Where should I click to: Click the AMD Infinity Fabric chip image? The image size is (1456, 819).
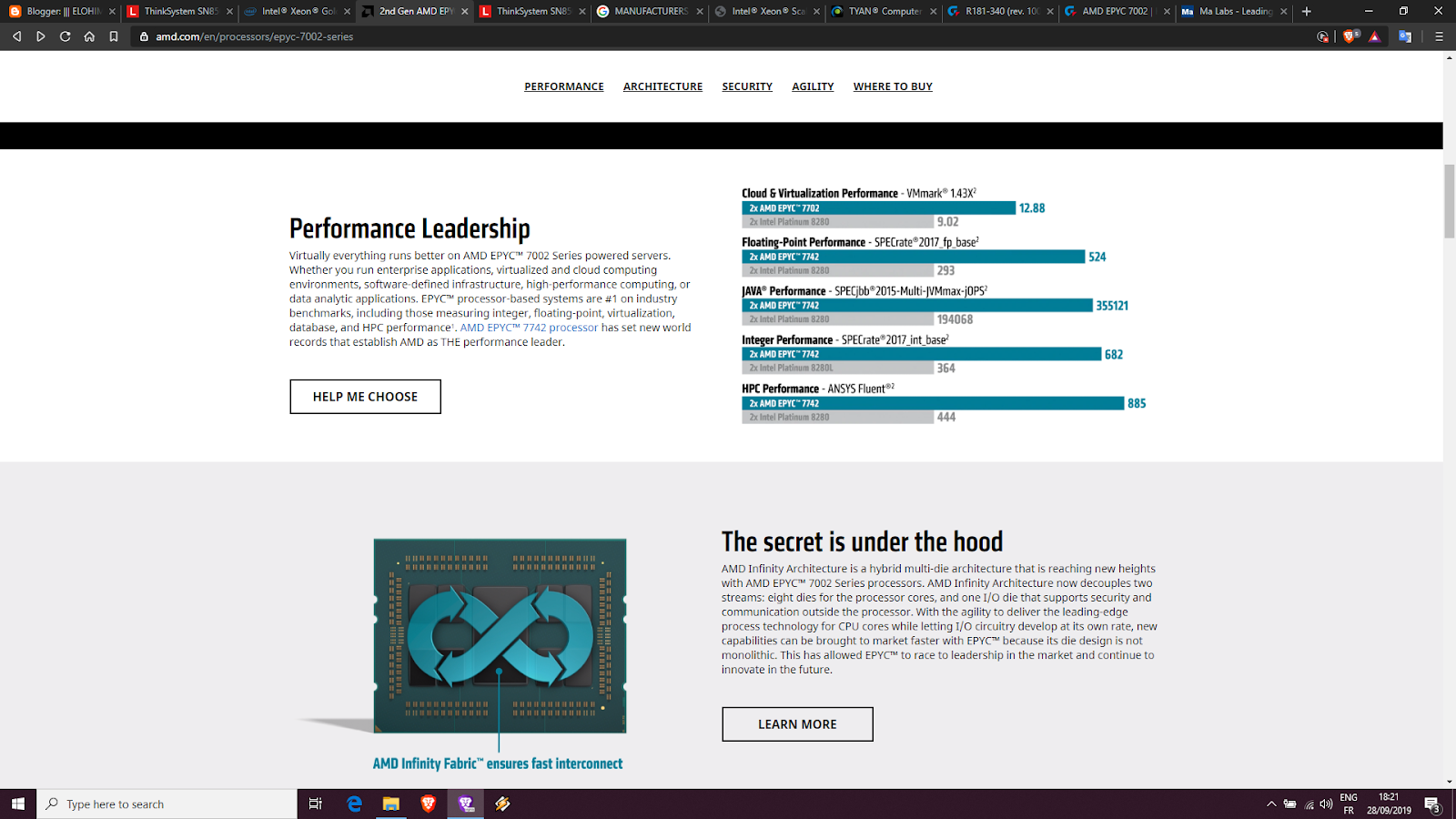pyautogui.click(x=500, y=635)
